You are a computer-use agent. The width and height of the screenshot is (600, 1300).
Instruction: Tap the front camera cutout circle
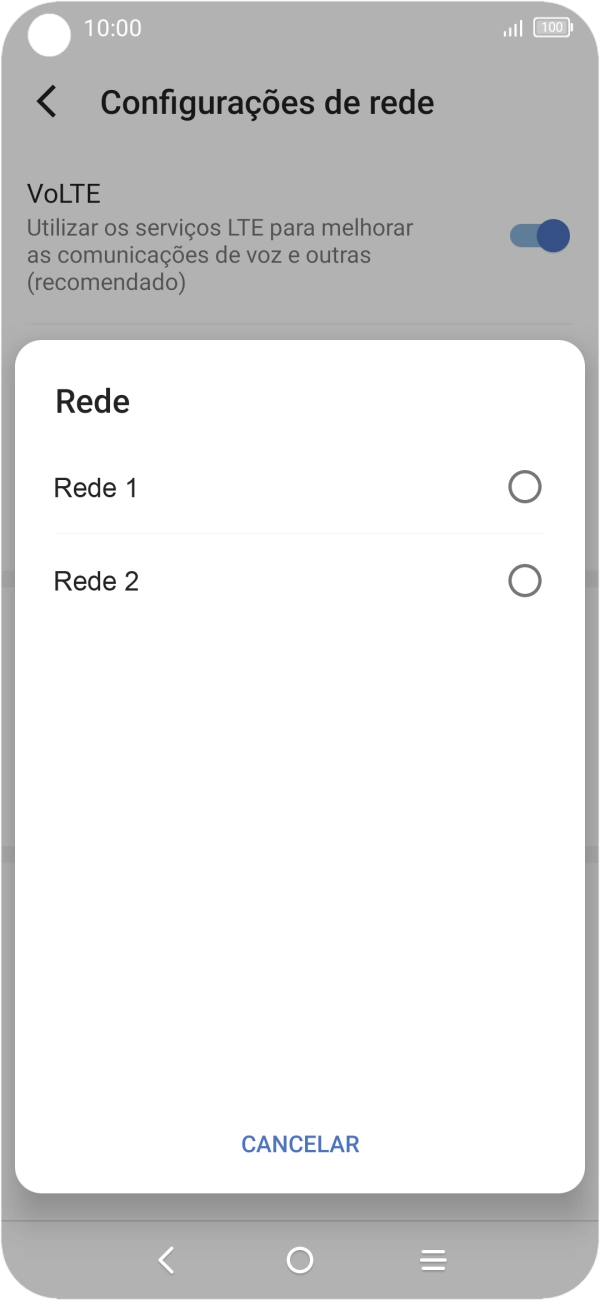tap(49, 36)
